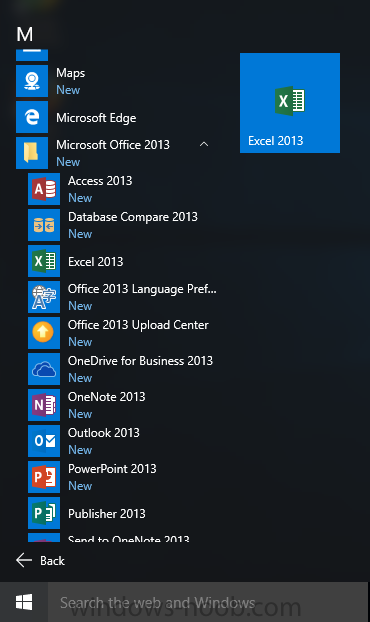Select the OneNote 2013 text label

coord(107,397)
